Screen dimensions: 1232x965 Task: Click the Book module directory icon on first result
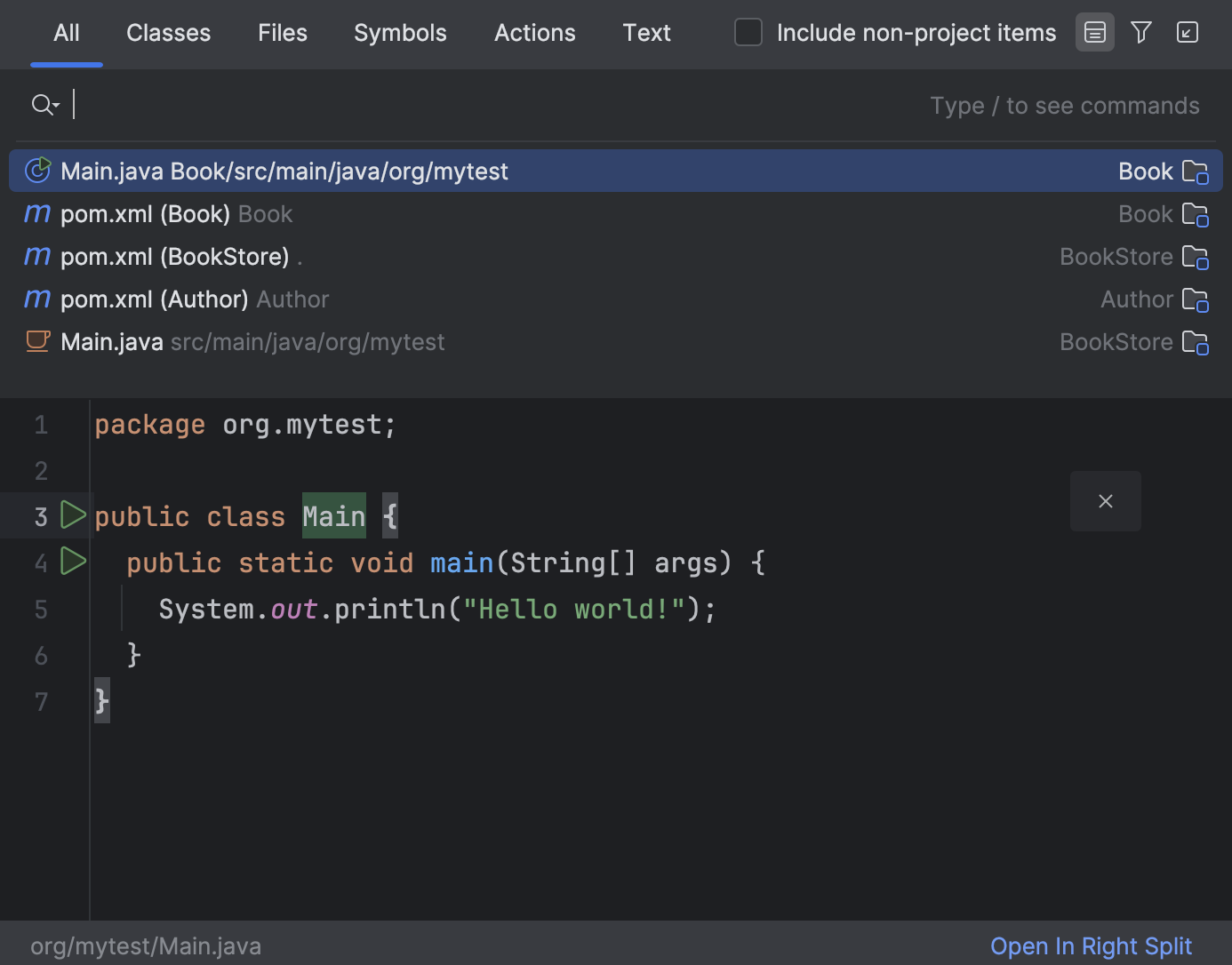pos(1197,171)
